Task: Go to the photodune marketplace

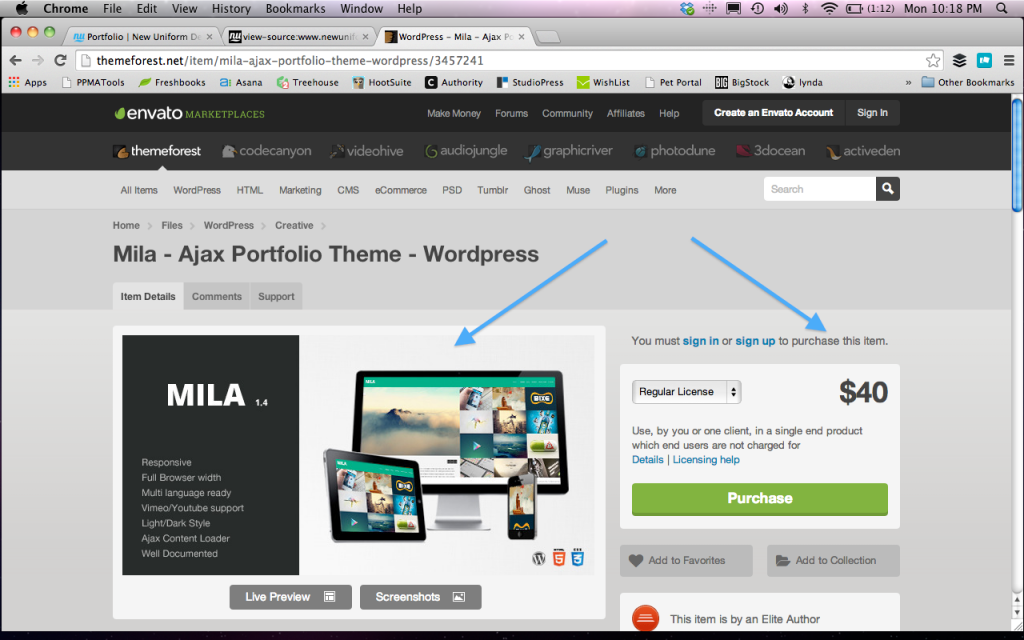Action: pos(674,151)
